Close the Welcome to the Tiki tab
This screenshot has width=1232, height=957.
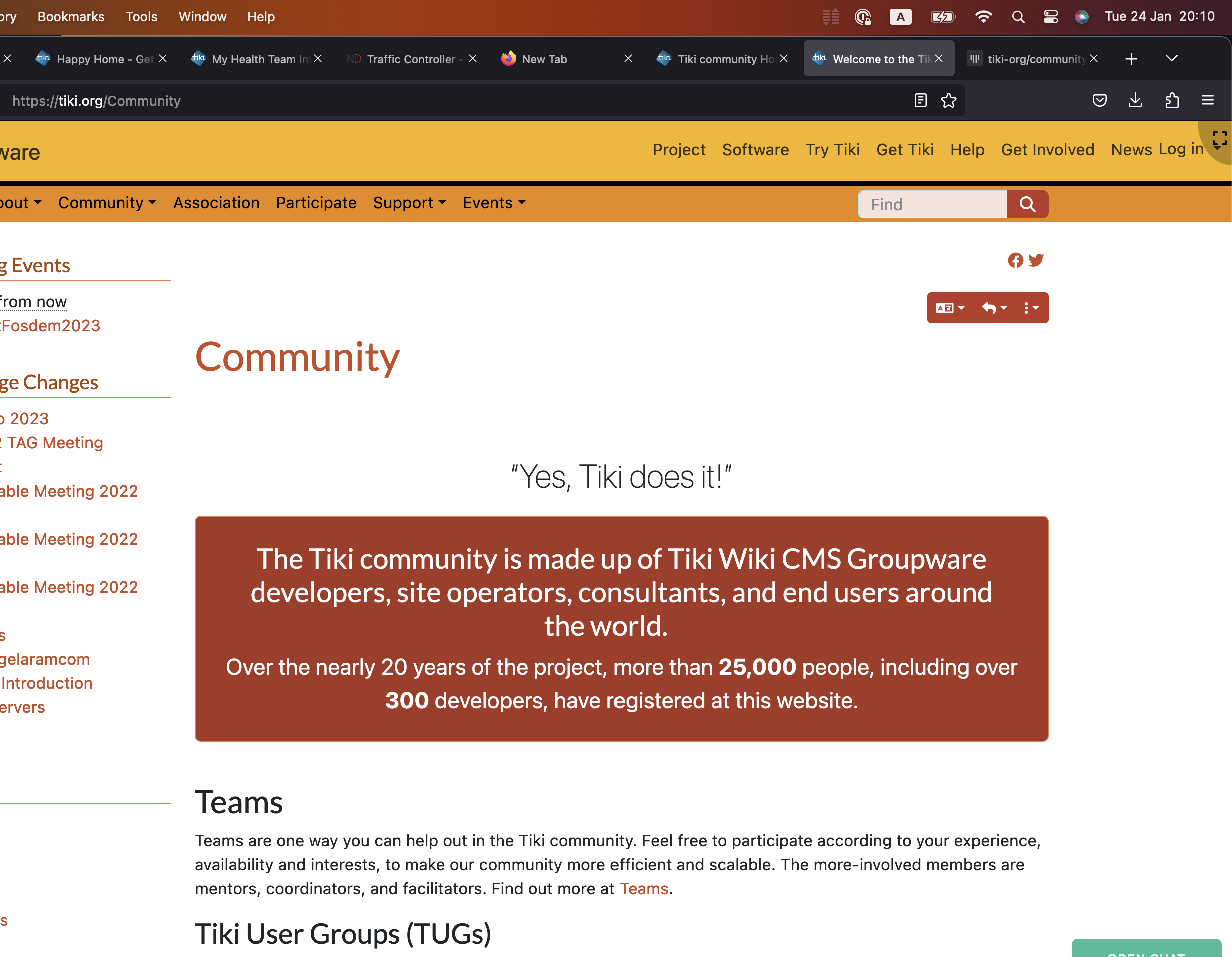939,58
